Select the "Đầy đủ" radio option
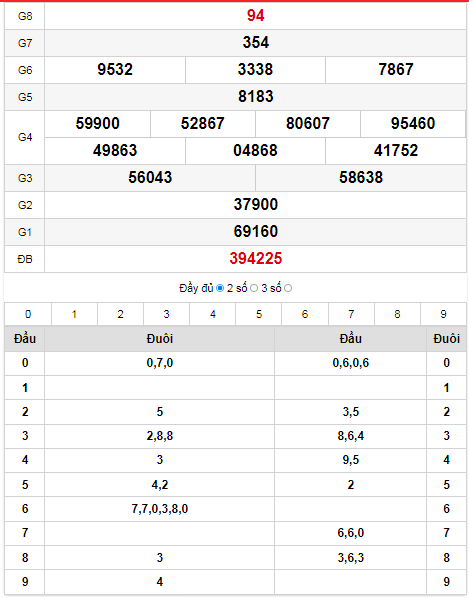This screenshot has height=598, width=469. [220, 288]
